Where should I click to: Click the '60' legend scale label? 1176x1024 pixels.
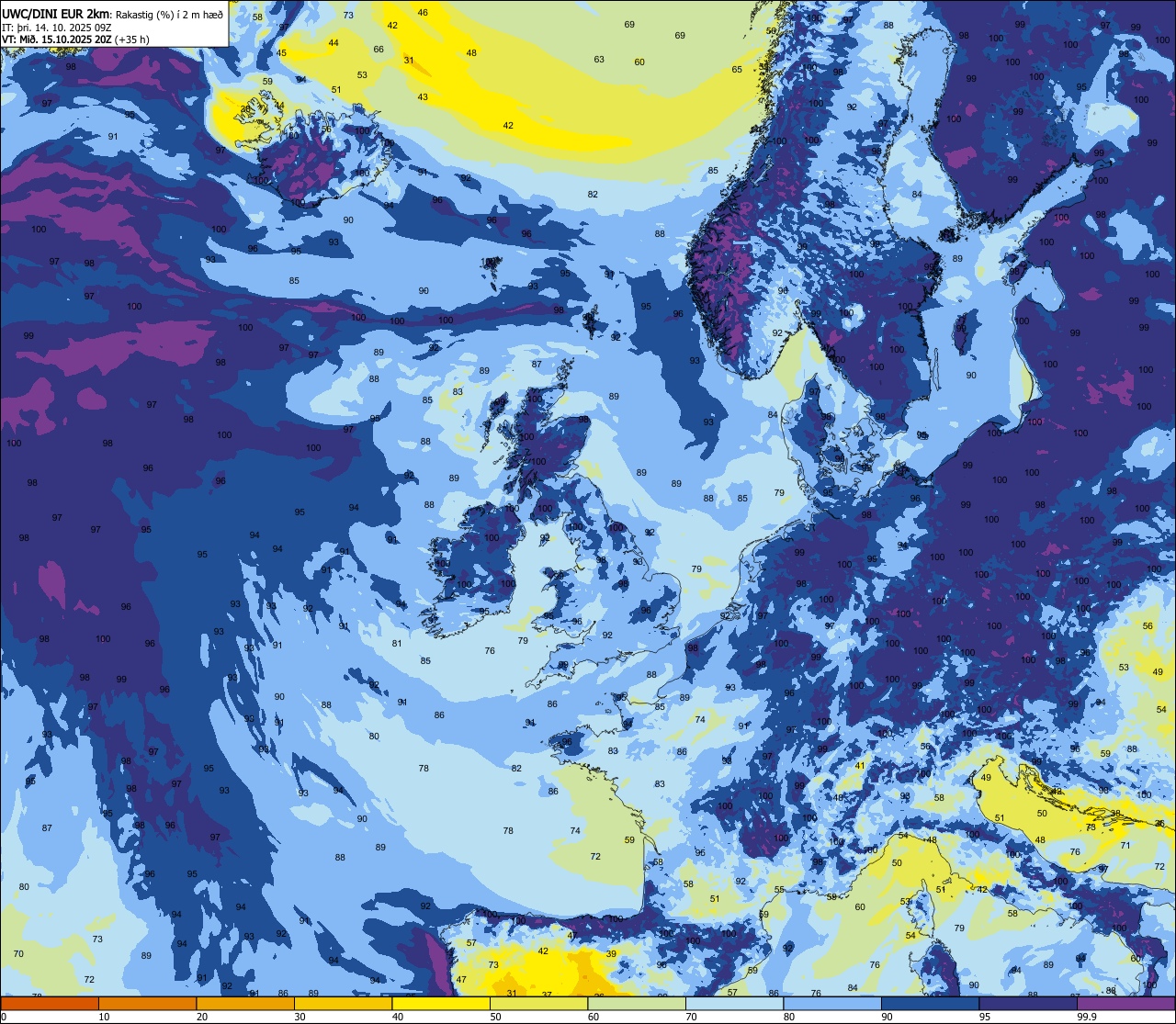[594, 1017]
